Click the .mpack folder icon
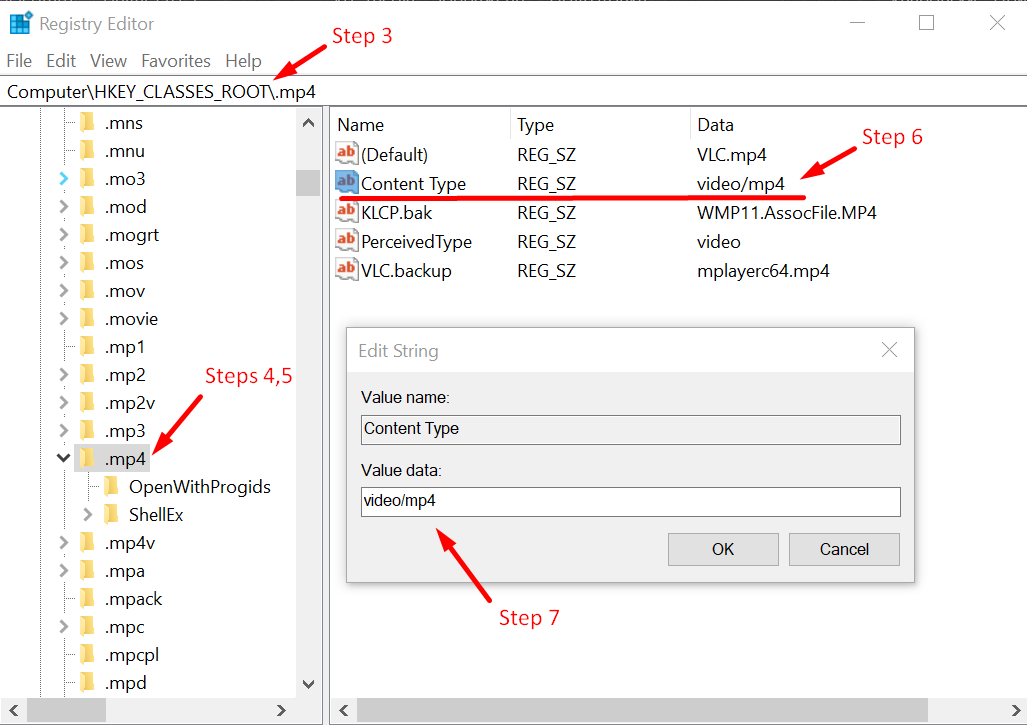This screenshot has width=1027, height=725. pyautogui.click(x=87, y=599)
